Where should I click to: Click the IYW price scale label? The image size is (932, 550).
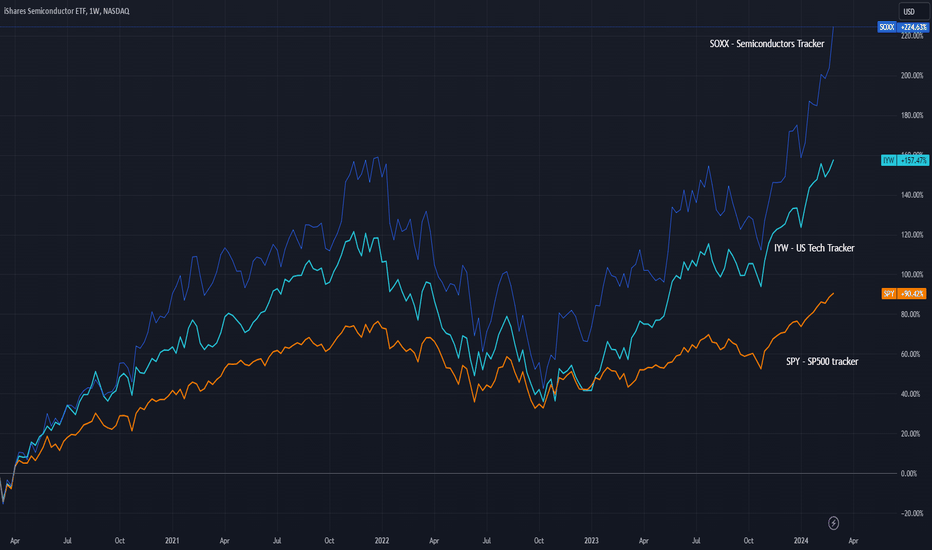[904, 160]
